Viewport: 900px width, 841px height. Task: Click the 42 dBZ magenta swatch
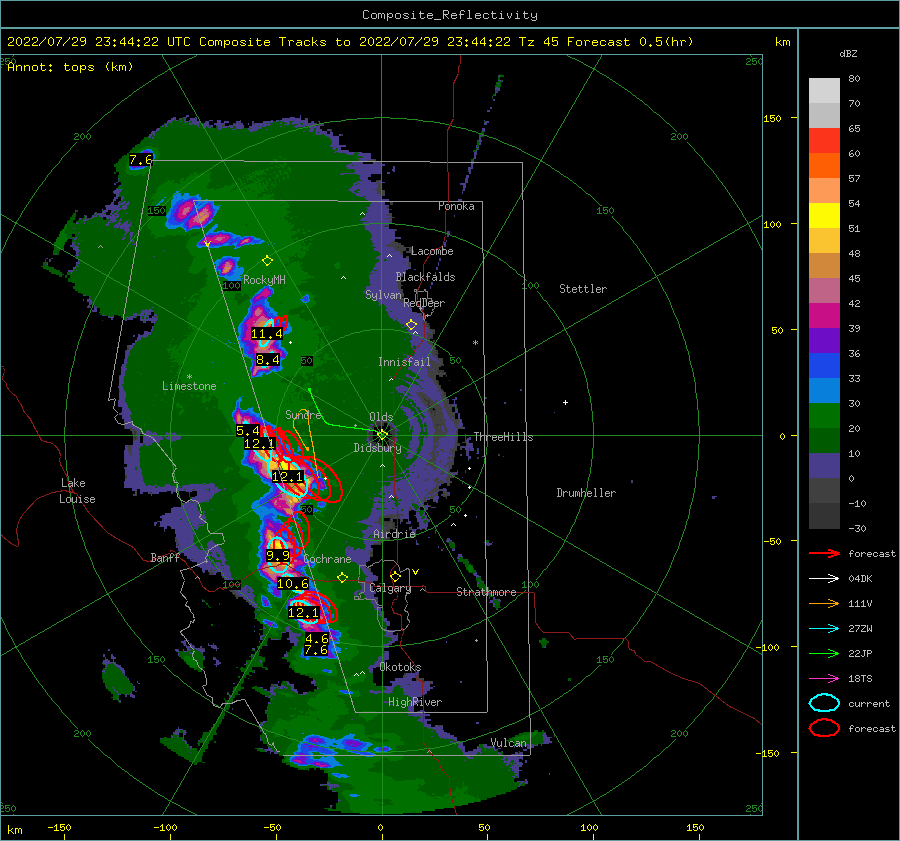[824, 315]
